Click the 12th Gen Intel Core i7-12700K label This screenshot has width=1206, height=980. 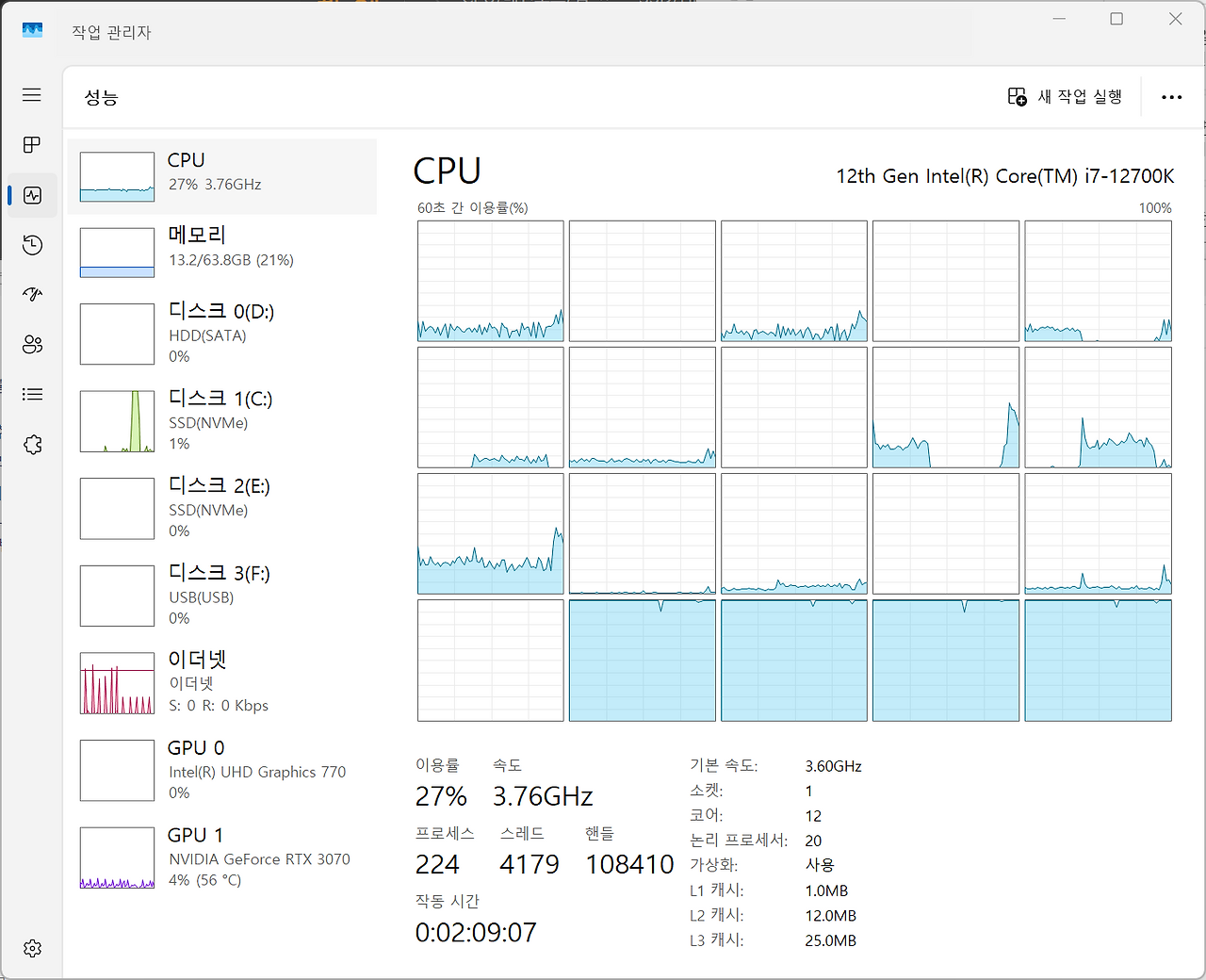click(1005, 176)
